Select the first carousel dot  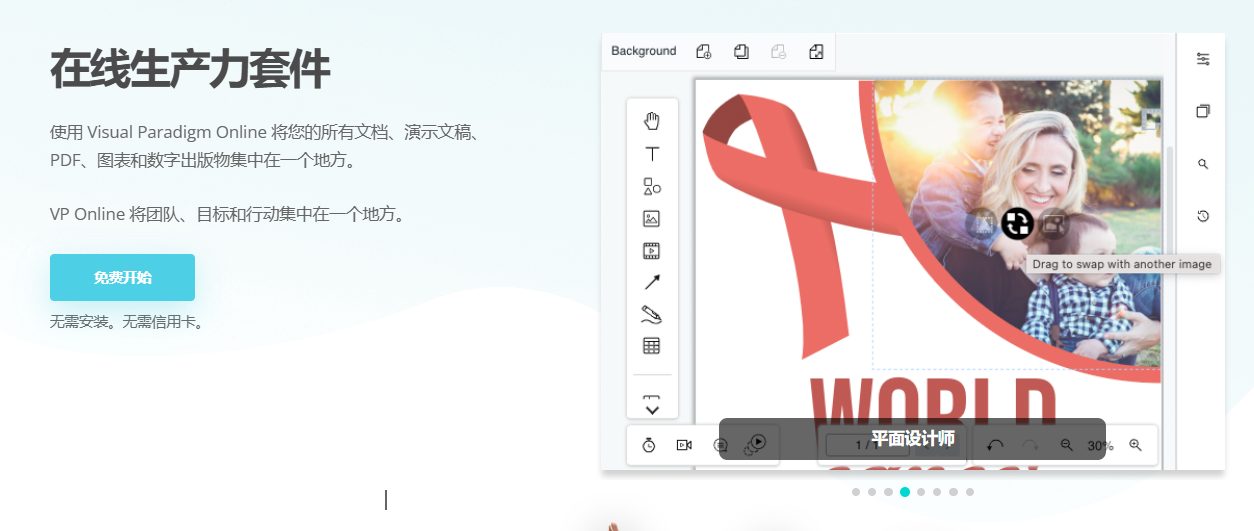[856, 492]
